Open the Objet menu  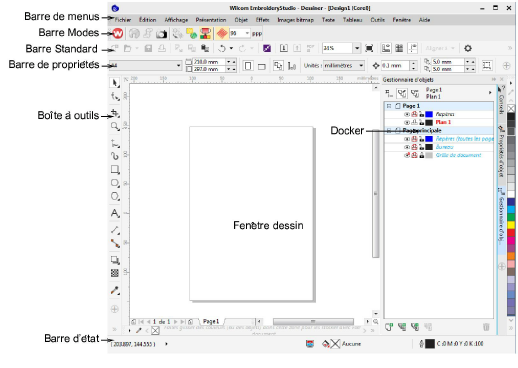pyautogui.click(x=241, y=20)
